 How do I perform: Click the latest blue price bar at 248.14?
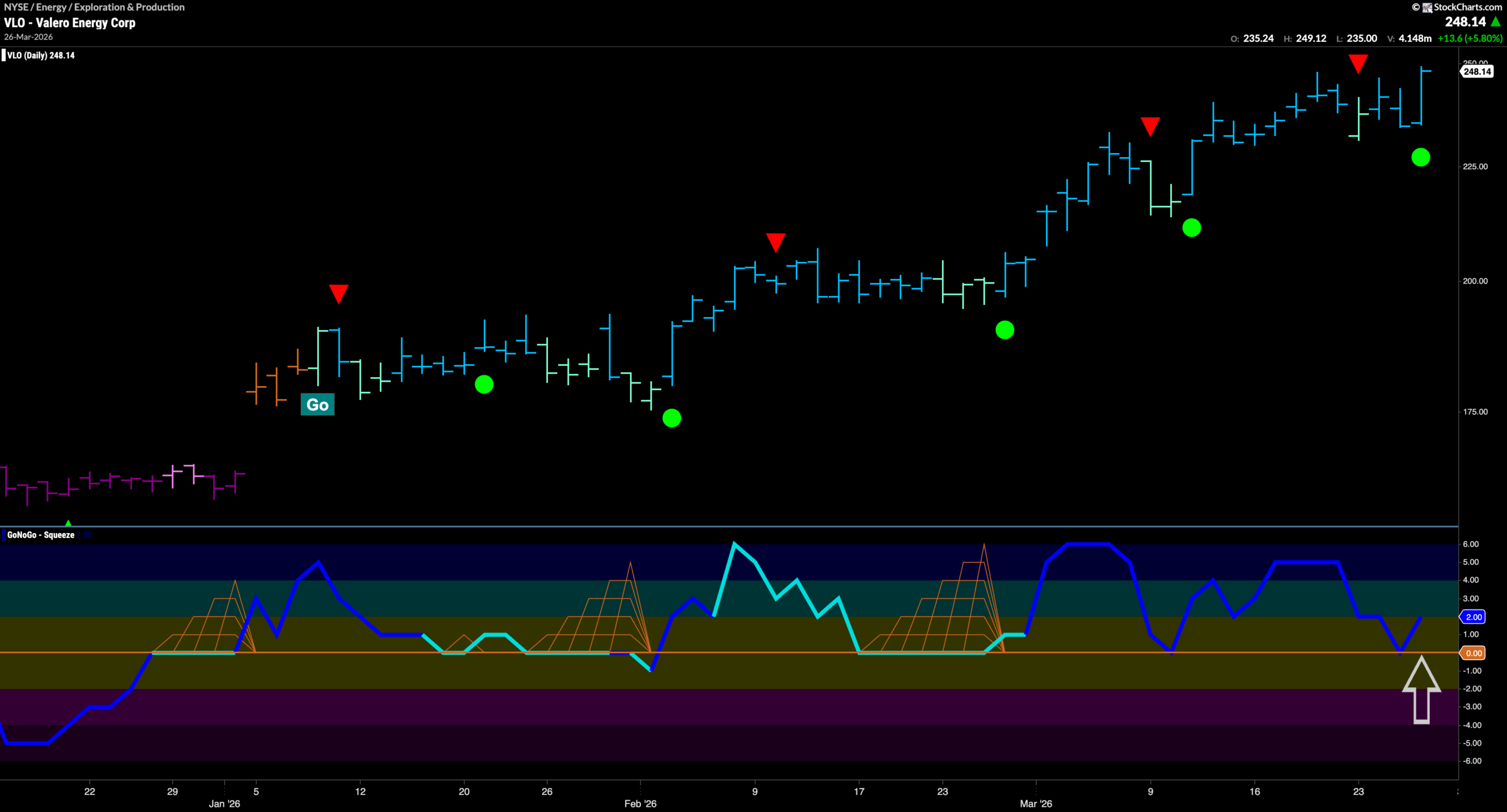click(1421, 96)
